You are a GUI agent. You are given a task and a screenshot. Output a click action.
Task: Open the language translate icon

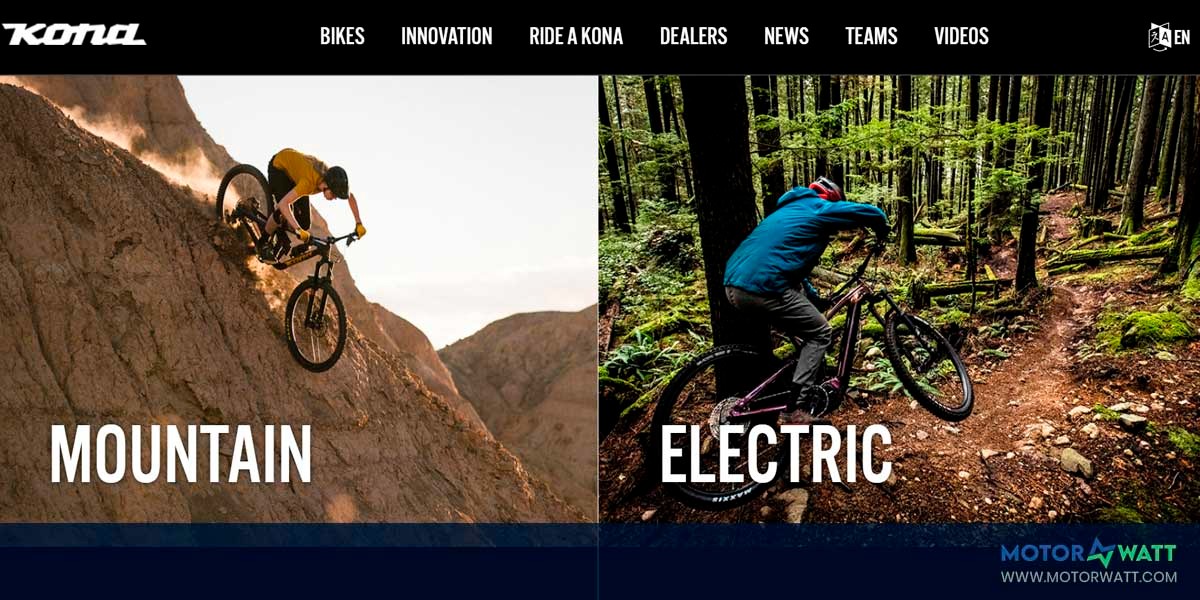[1159, 36]
